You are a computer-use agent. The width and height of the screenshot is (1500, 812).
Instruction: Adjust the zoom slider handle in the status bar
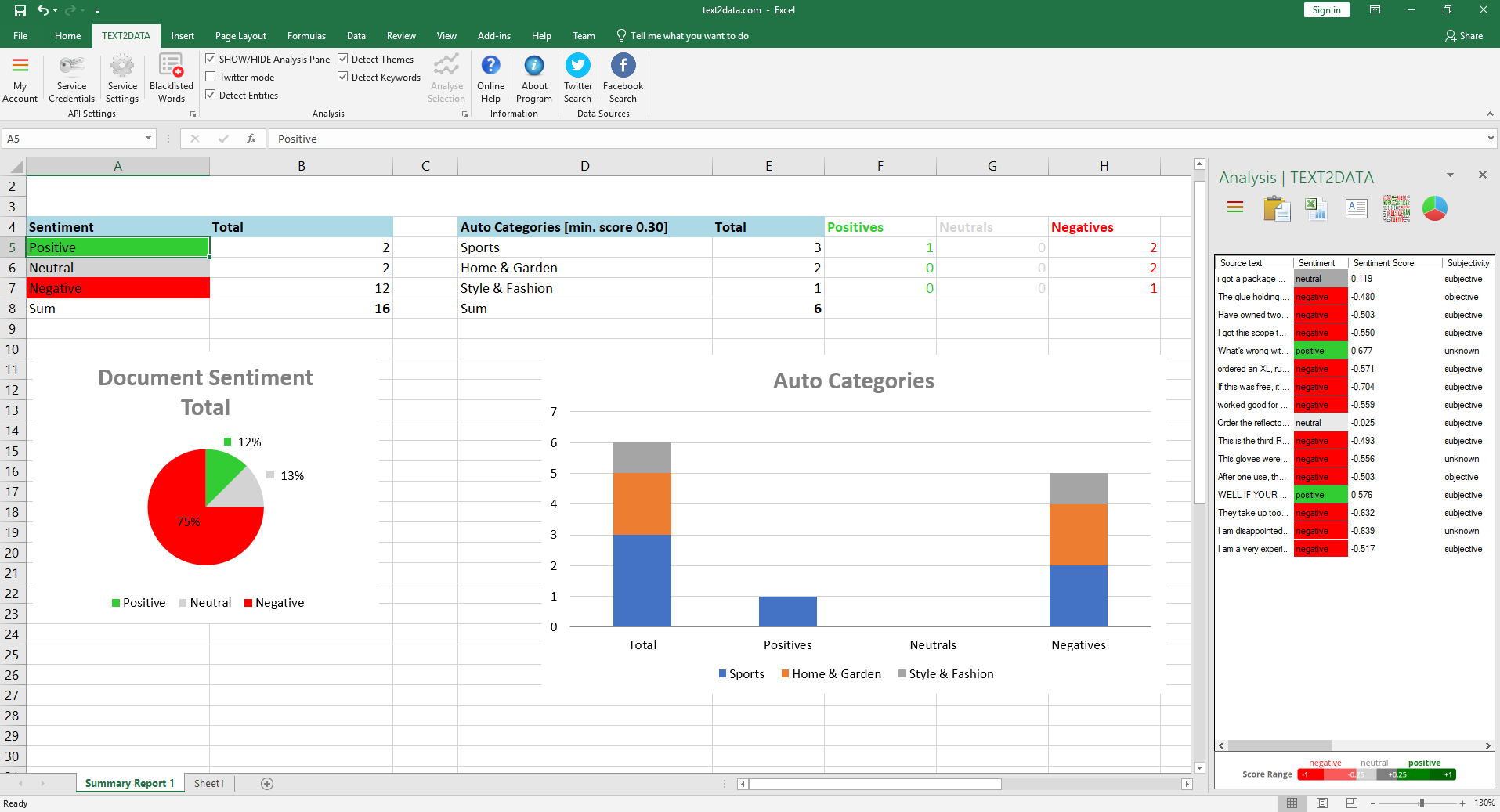[1422, 803]
